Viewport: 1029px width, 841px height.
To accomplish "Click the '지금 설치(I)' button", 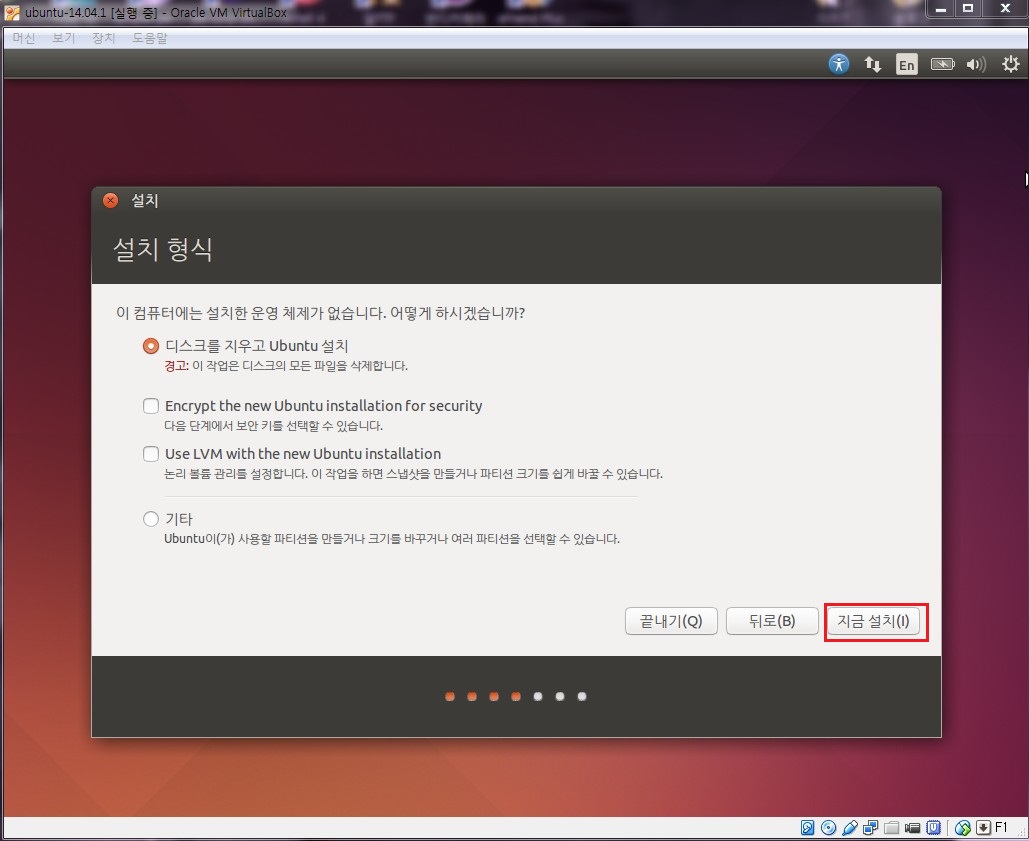I will (x=876, y=621).
